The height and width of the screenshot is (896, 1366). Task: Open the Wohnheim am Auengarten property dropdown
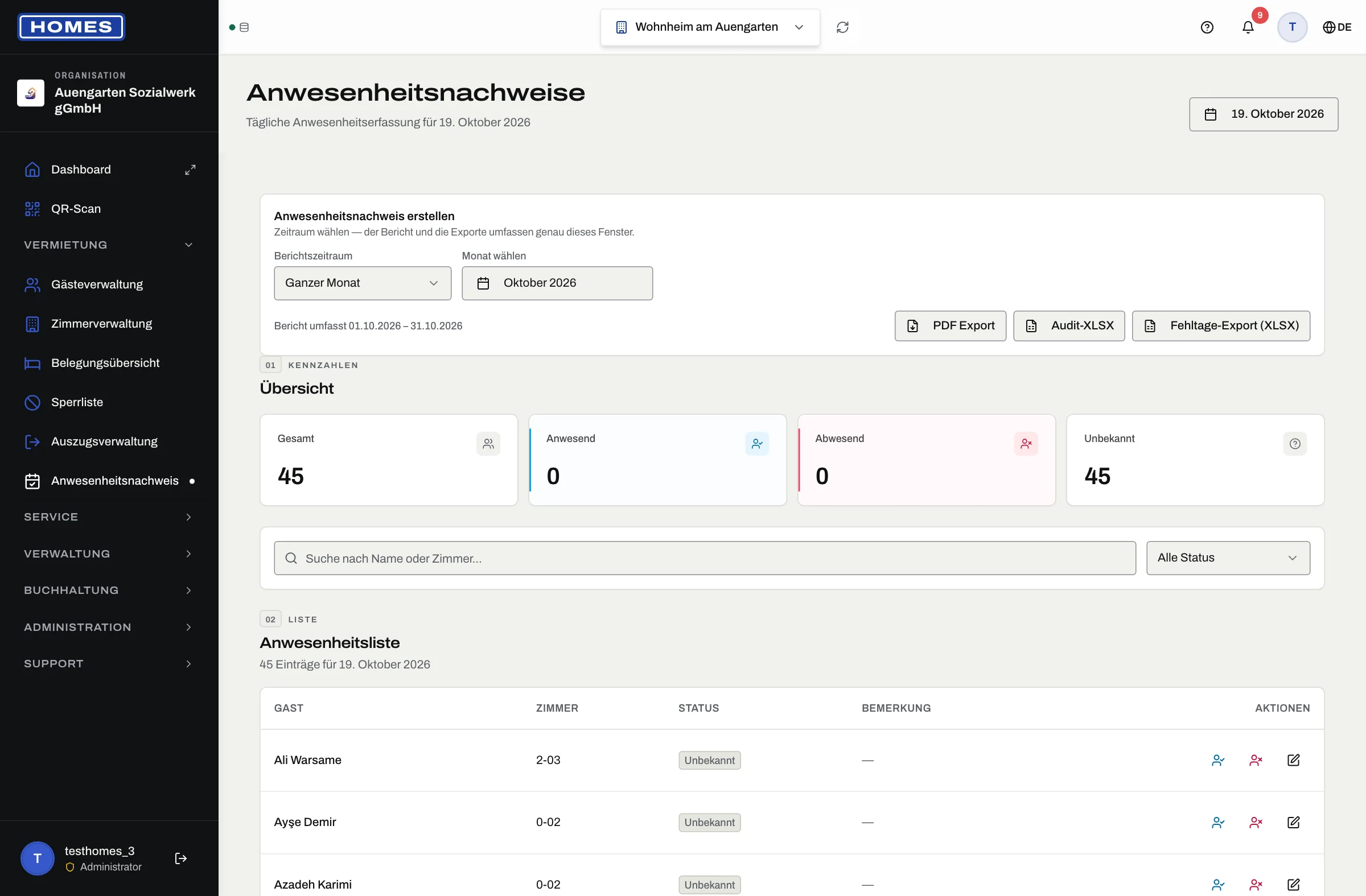pyautogui.click(x=710, y=27)
